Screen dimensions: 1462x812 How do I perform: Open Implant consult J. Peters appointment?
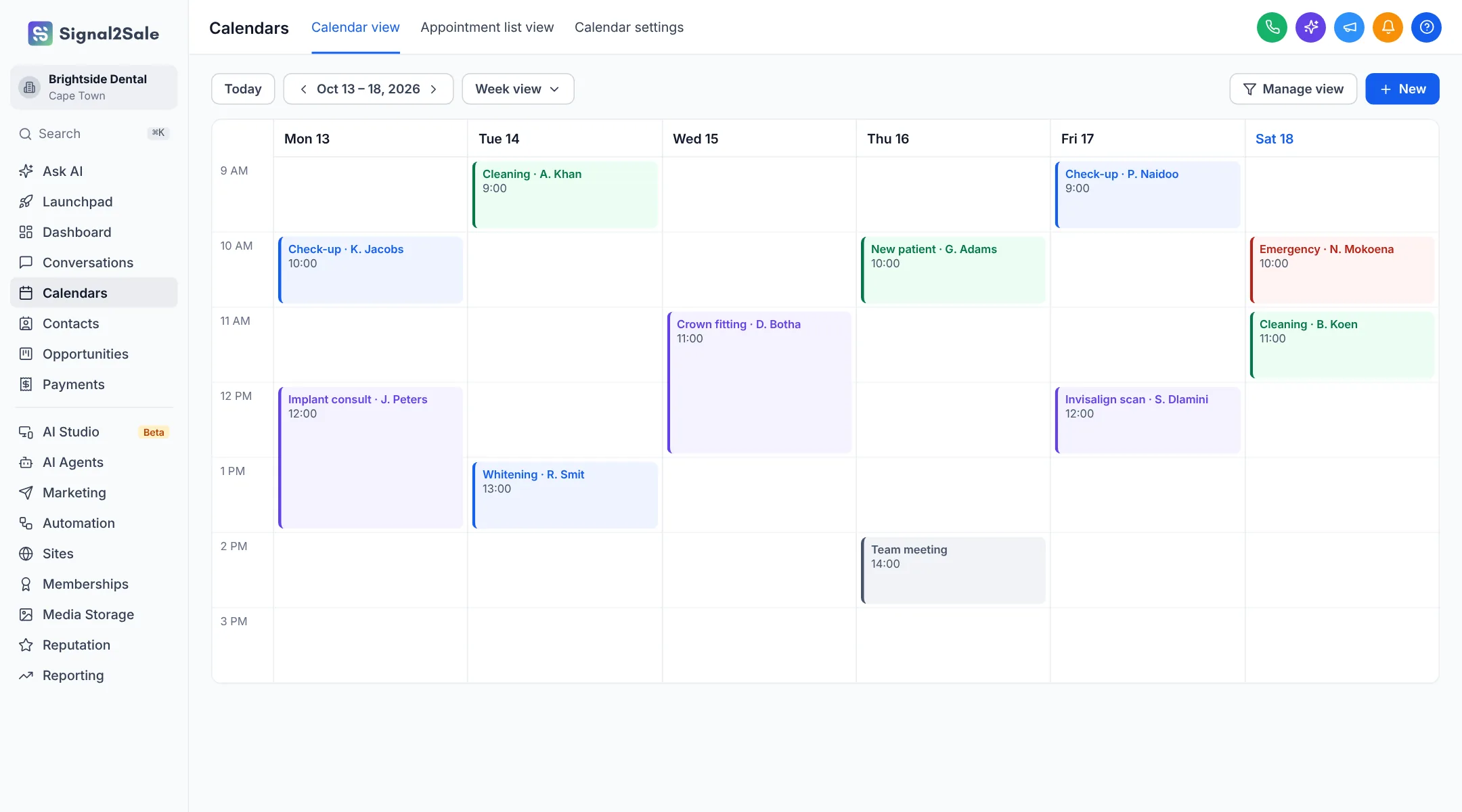click(x=371, y=457)
